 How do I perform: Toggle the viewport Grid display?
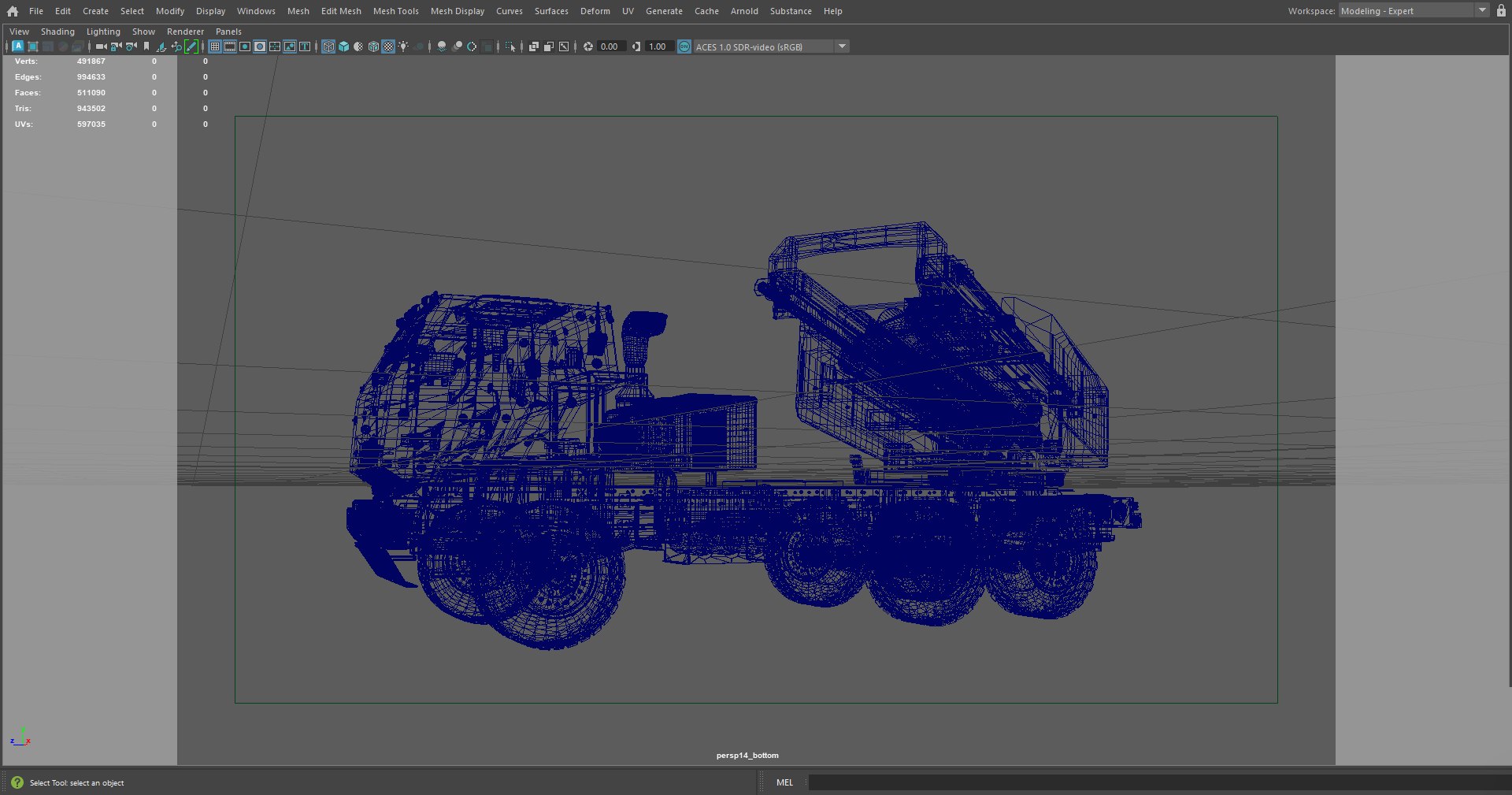pyautogui.click(x=214, y=46)
